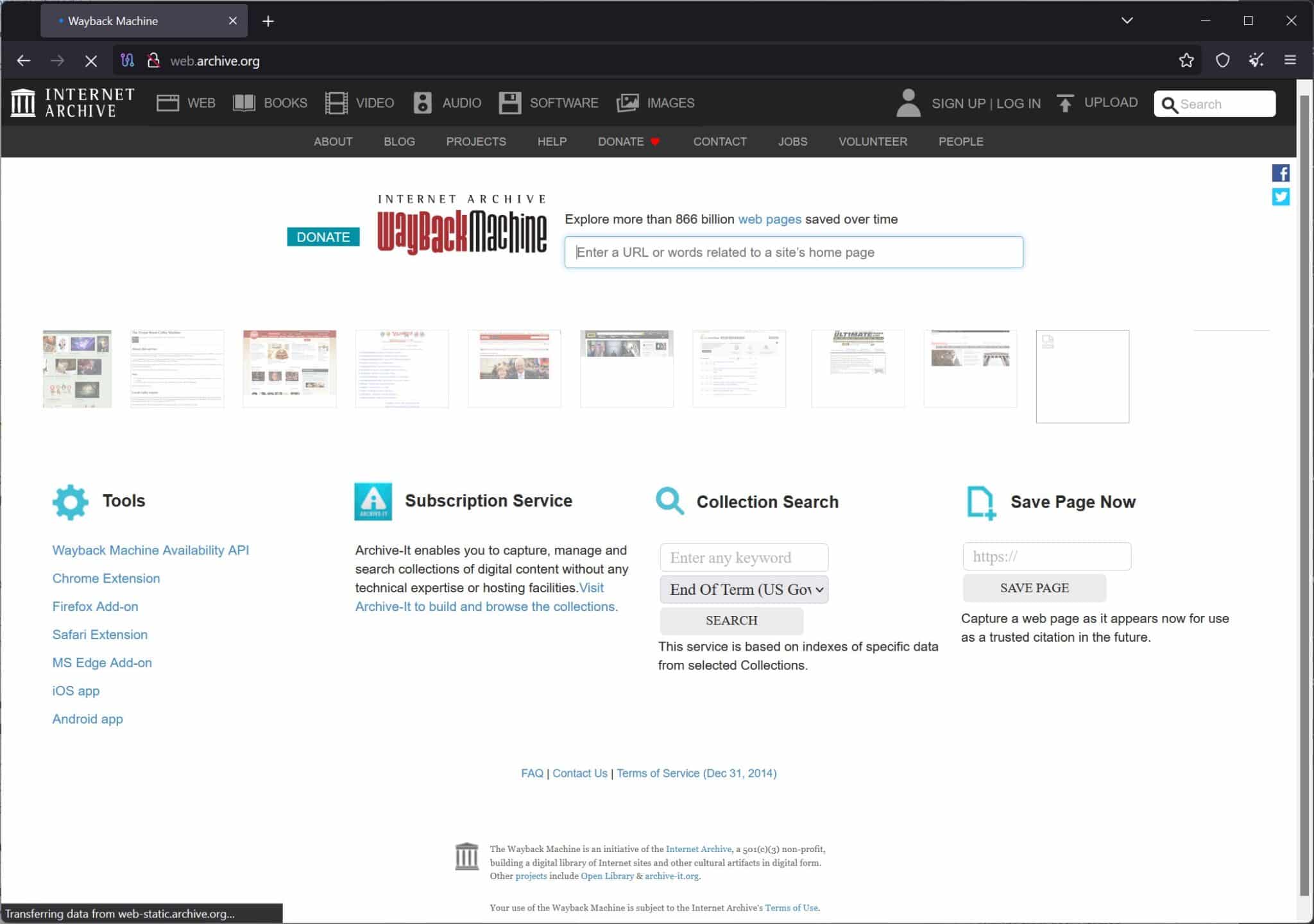Screen dimensions: 1314x924
Task: Click the red heart beside Donate
Action: [x=655, y=142]
